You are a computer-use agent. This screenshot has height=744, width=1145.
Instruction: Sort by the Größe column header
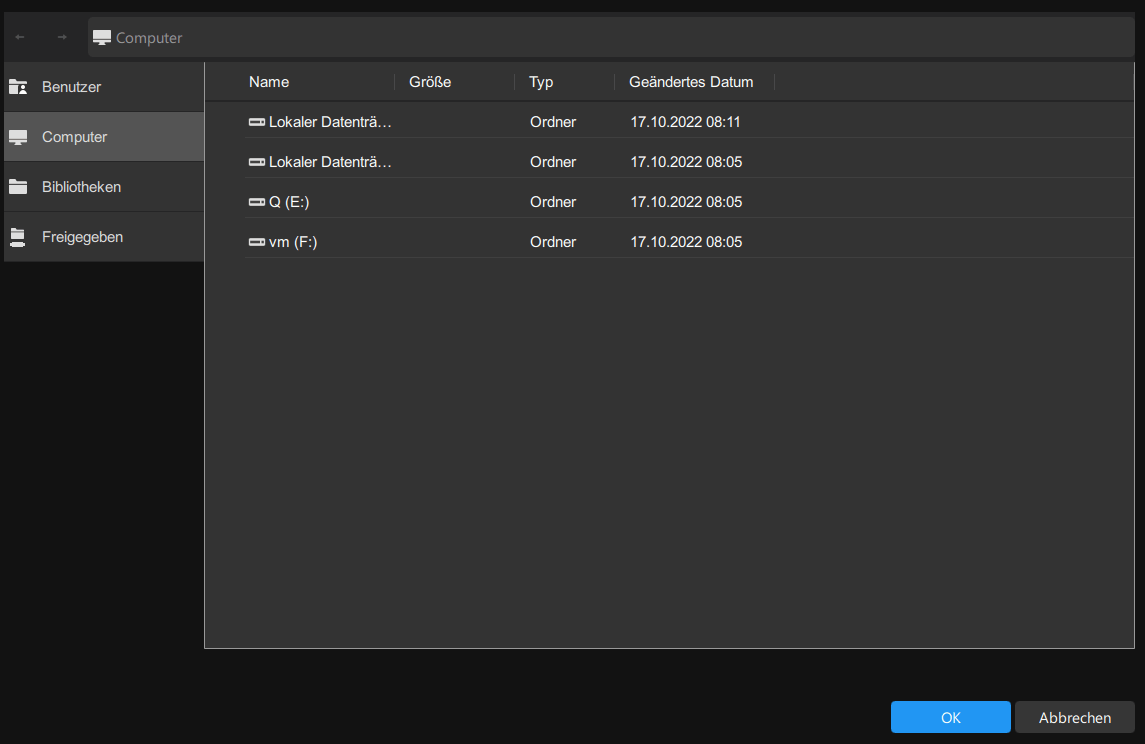click(x=430, y=82)
